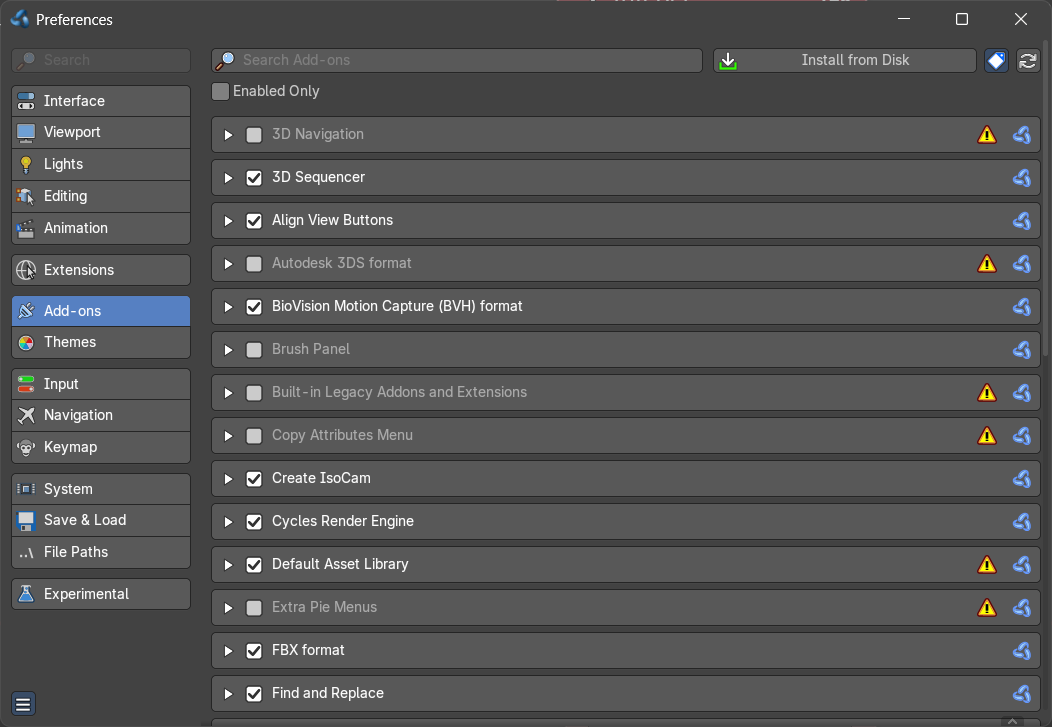
Task: Open the Extensions section
Action: click(x=101, y=270)
